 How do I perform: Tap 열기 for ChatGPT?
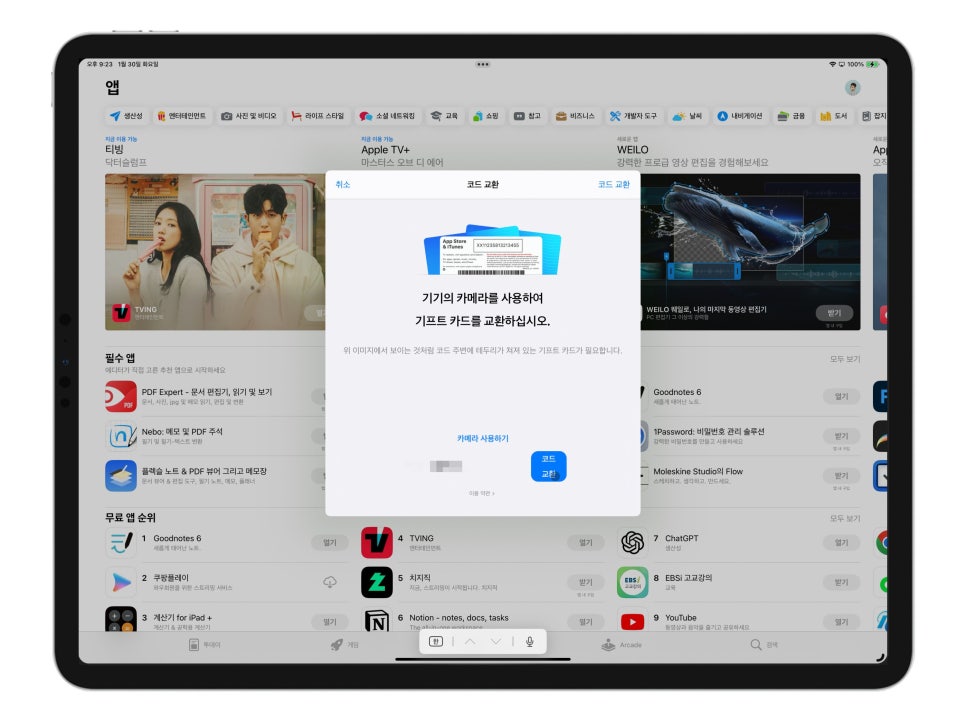[x=842, y=543]
